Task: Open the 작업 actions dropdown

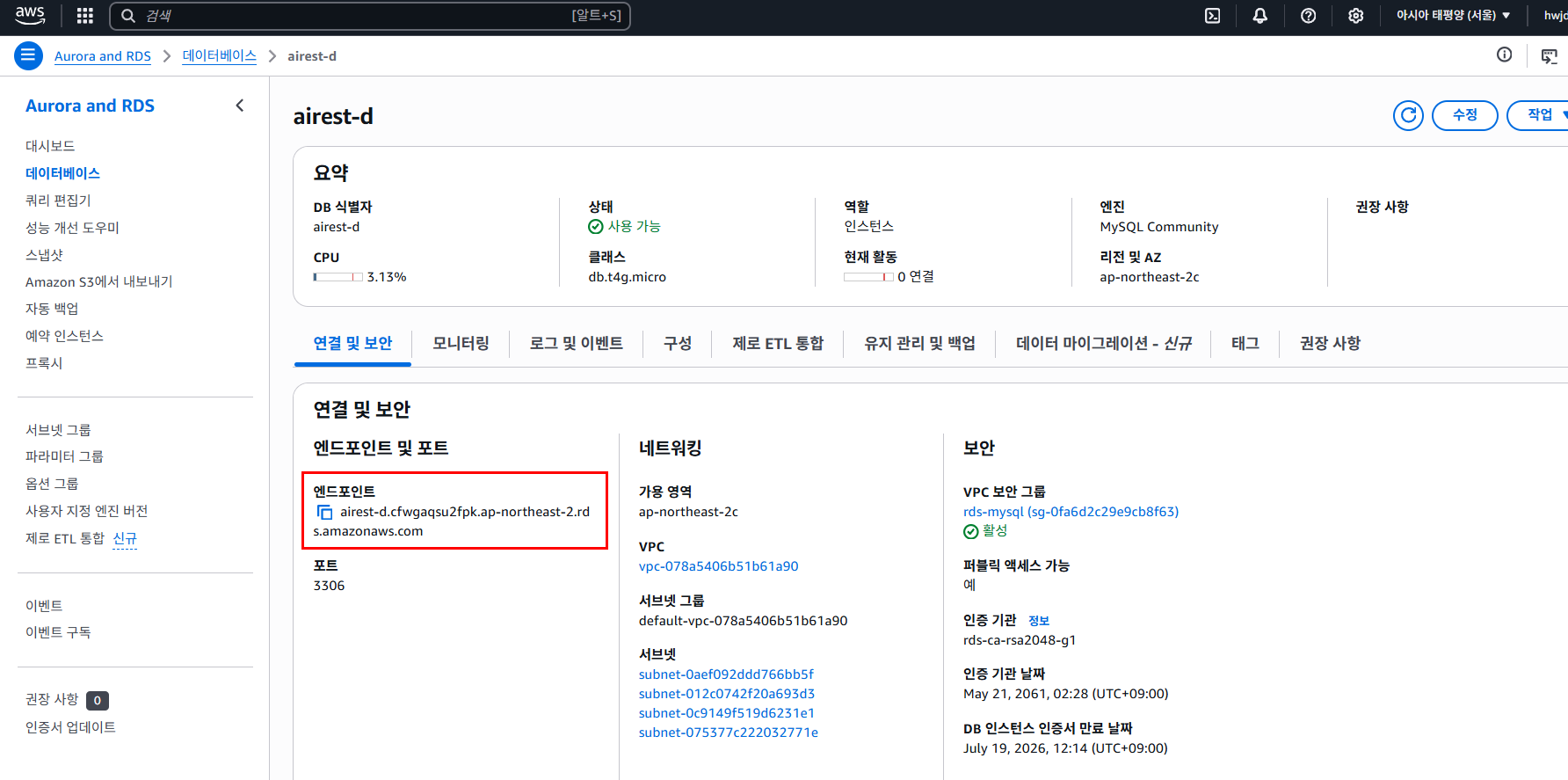Action: click(1540, 115)
